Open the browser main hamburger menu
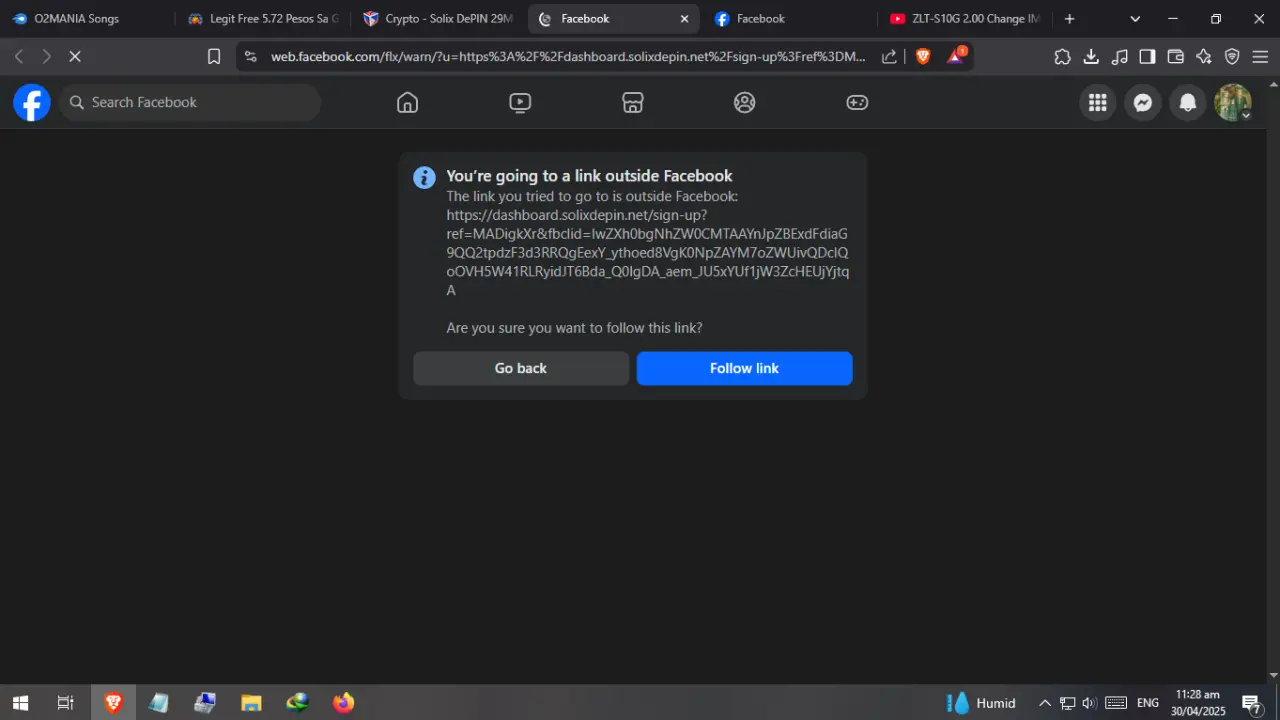This screenshot has width=1280, height=720. point(1260,57)
